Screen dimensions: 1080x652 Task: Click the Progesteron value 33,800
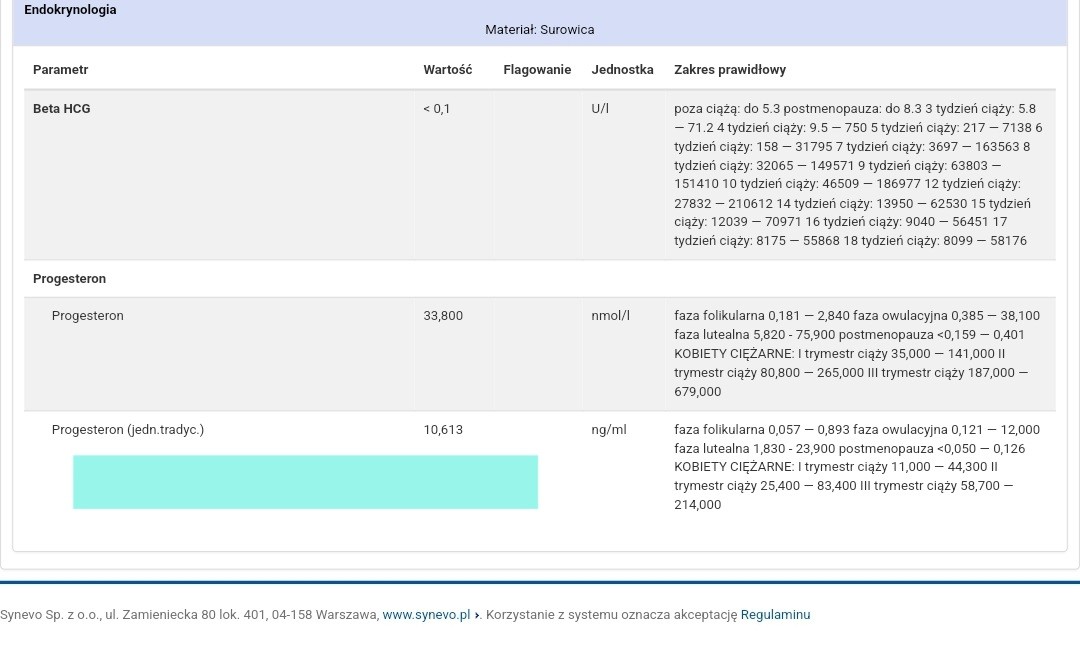(443, 316)
